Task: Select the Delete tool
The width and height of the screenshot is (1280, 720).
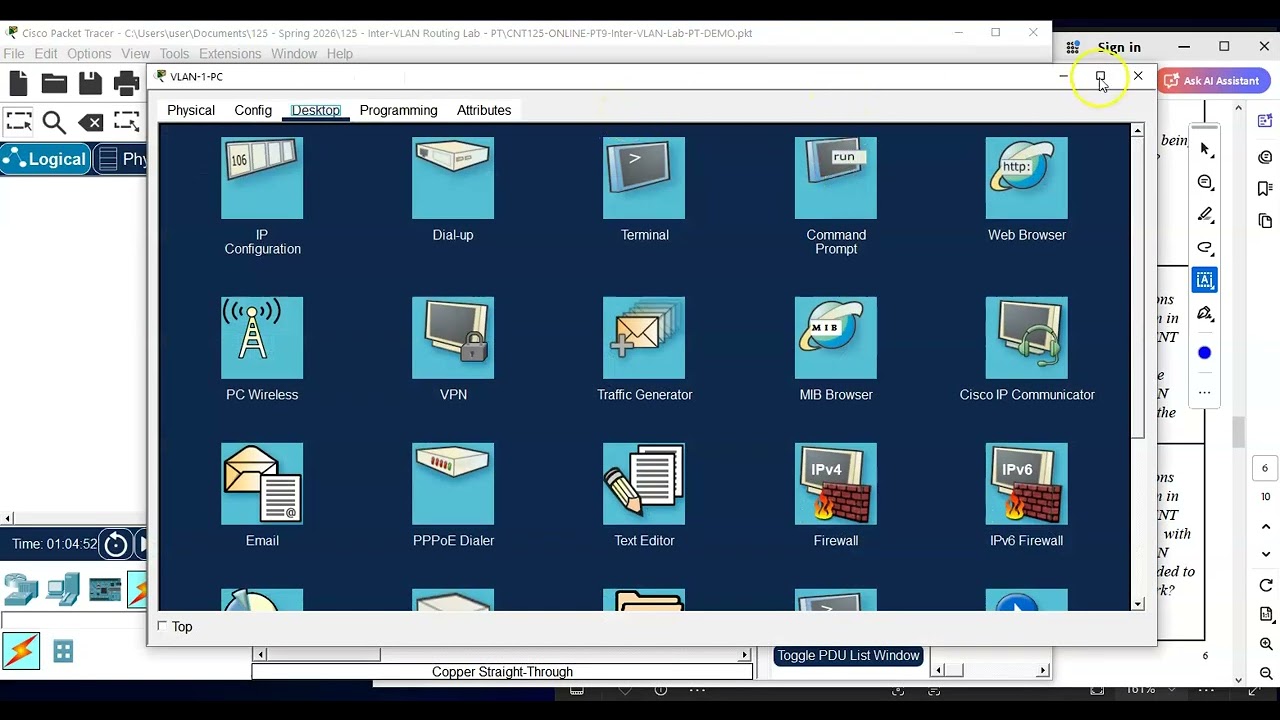Action: (x=91, y=122)
